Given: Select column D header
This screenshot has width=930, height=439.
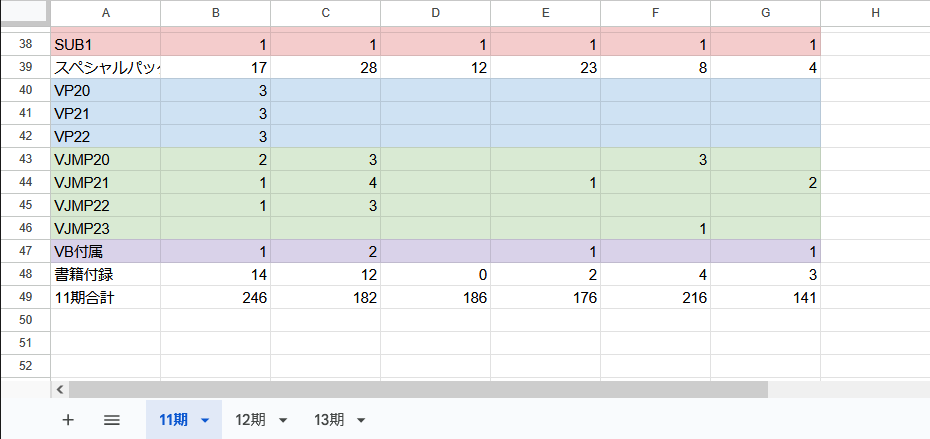Looking at the screenshot, I should click(x=435, y=13).
